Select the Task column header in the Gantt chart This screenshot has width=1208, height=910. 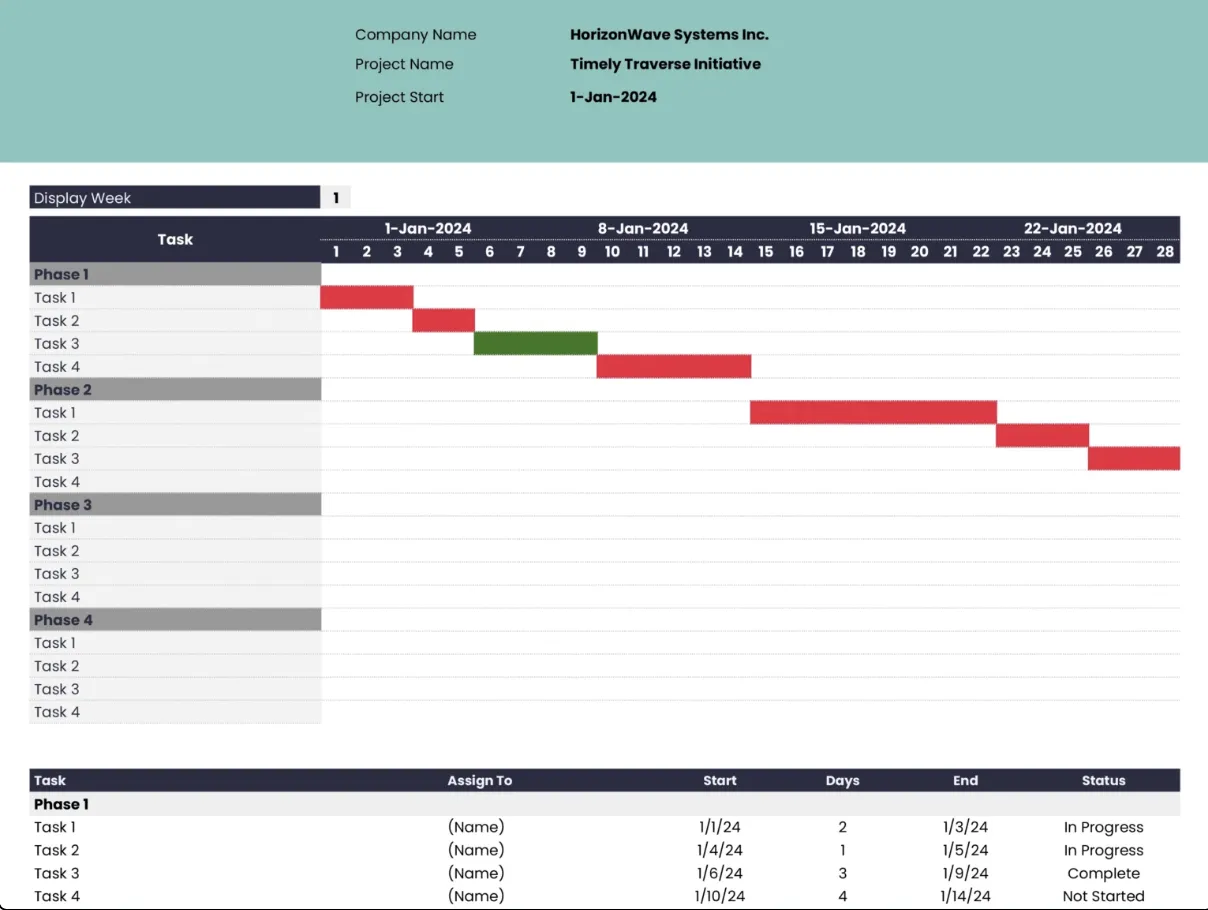click(175, 239)
